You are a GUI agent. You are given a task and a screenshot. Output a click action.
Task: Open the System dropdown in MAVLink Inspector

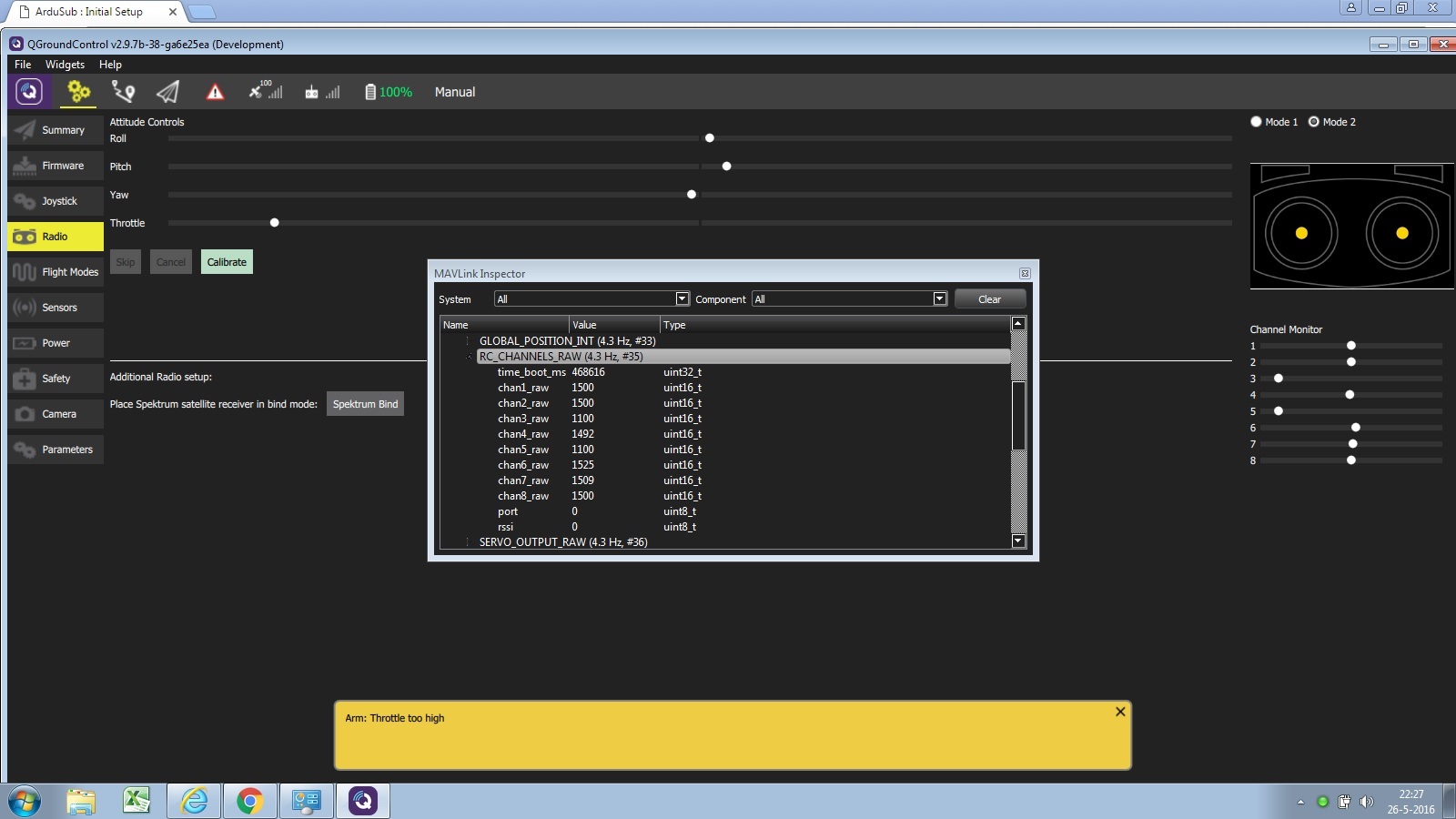(591, 299)
